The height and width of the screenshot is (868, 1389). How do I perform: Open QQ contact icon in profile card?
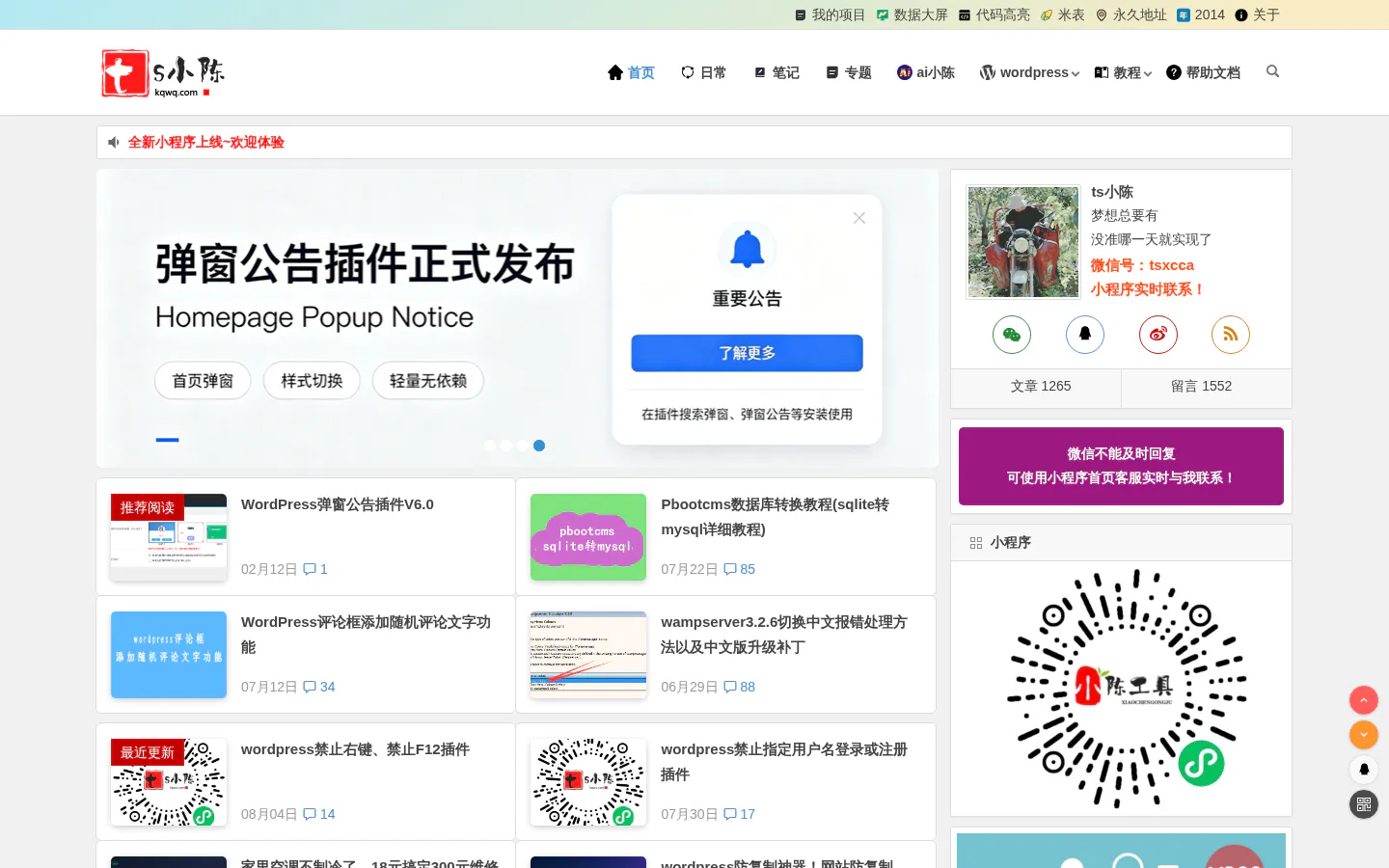[x=1085, y=335]
